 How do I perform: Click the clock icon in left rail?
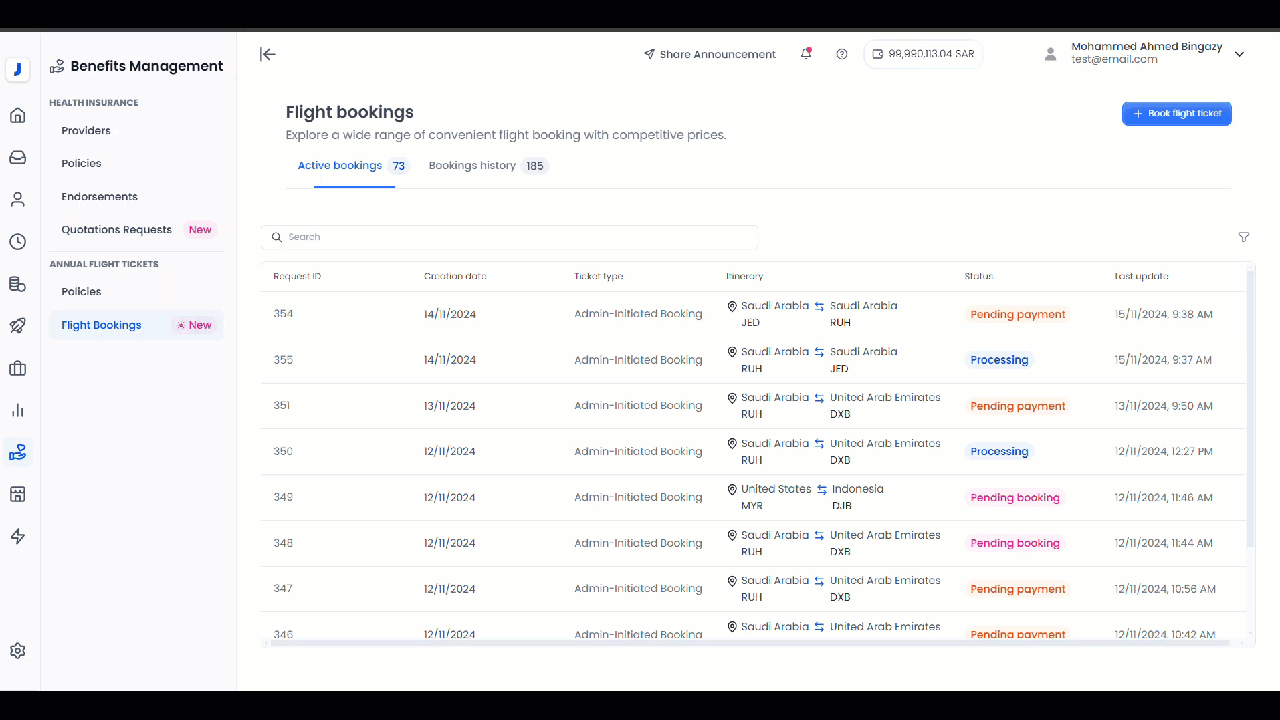coord(17,242)
